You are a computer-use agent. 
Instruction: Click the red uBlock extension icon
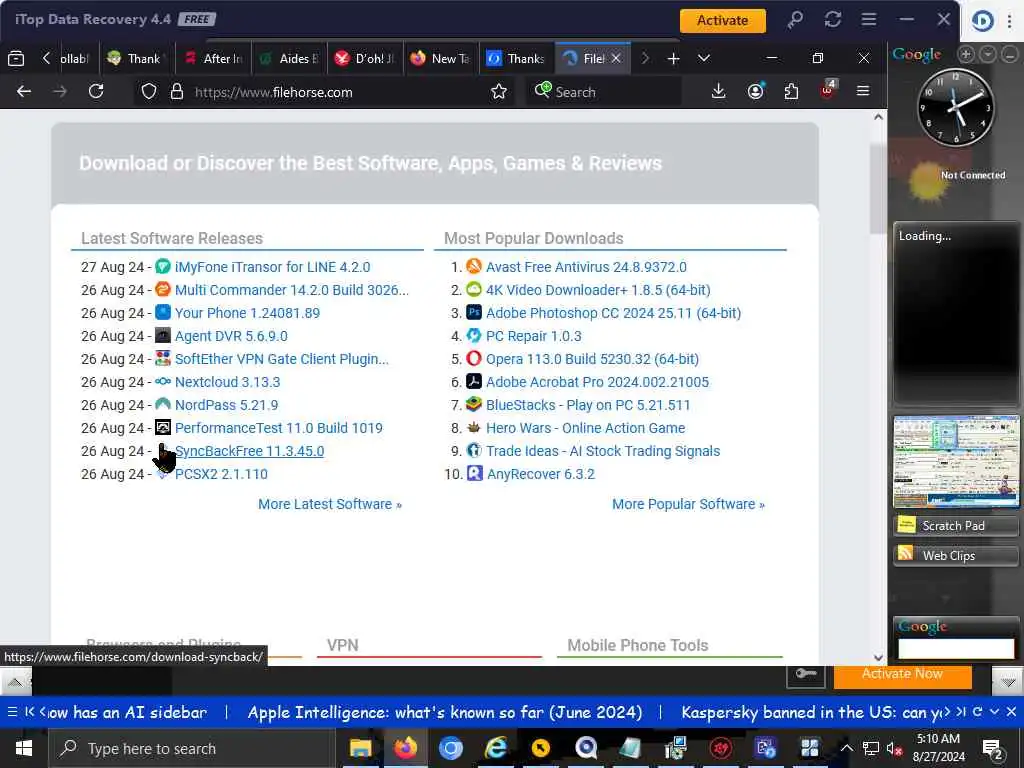tap(827, 91)
